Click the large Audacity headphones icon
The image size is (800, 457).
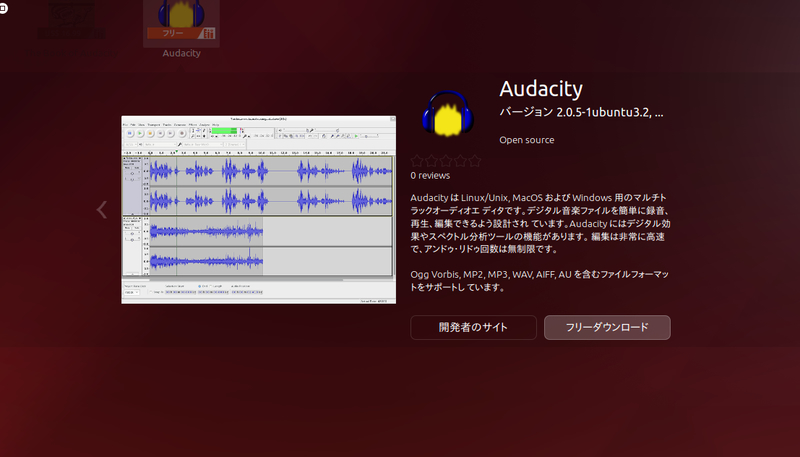click(x=448, y=114)
